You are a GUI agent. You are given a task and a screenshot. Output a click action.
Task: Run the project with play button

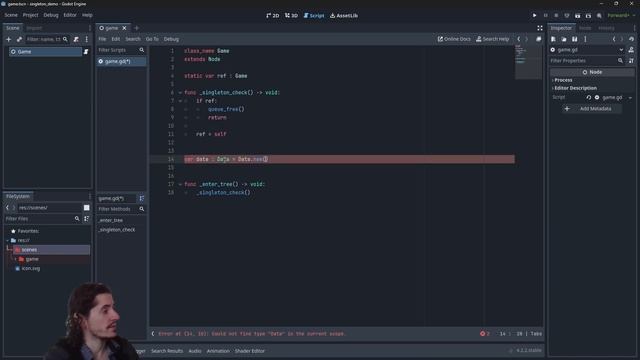pos(534,16)
